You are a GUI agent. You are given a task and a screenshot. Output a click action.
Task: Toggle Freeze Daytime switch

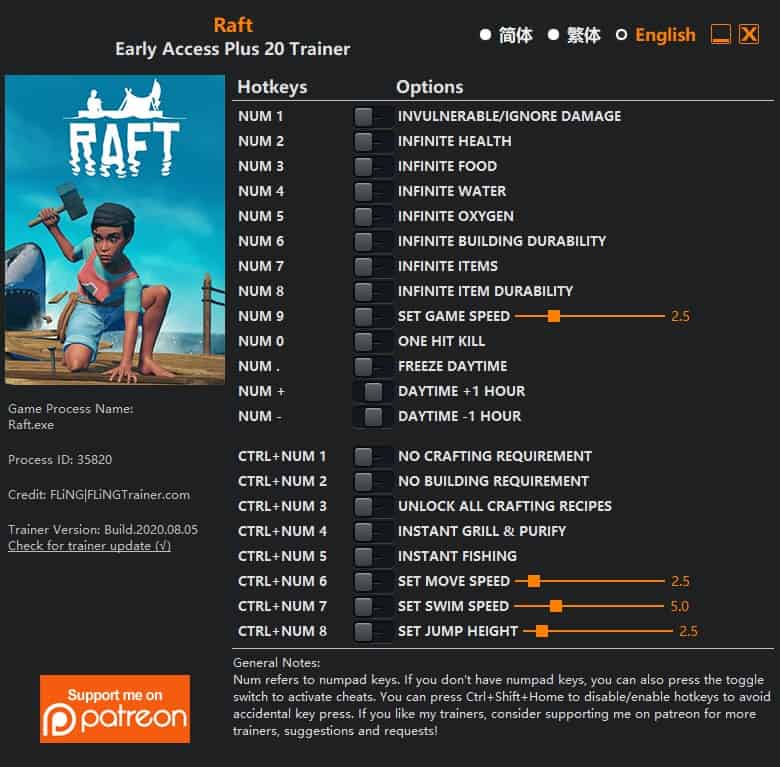(x=373, y=367)
